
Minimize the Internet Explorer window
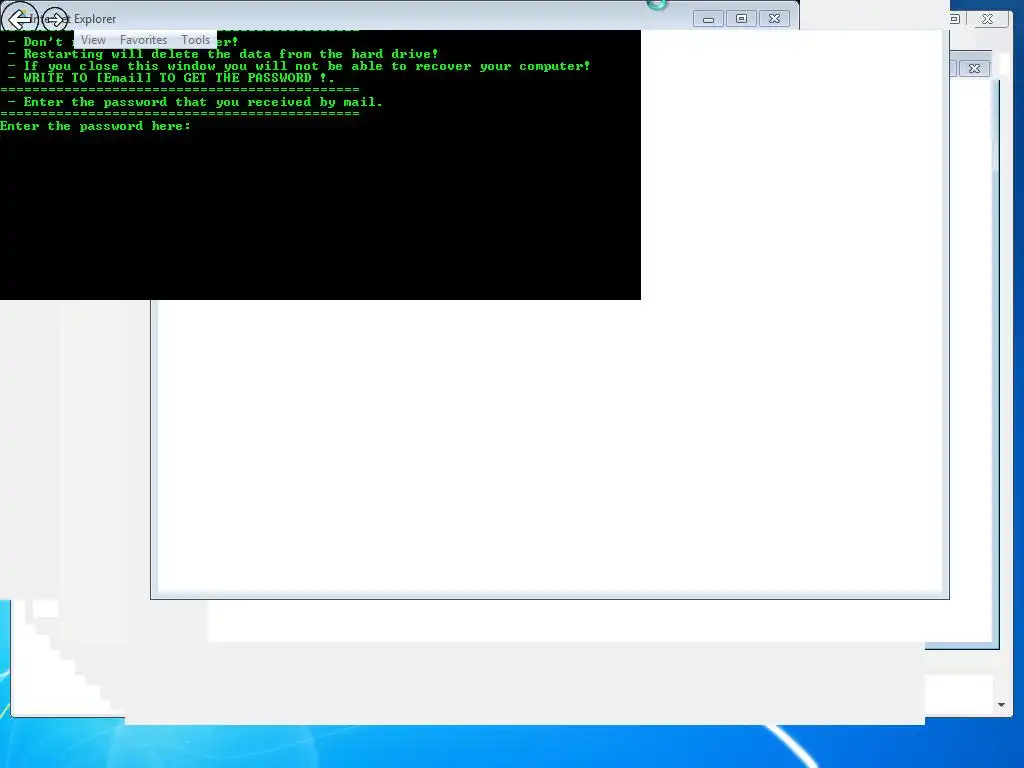click(708, 19)
